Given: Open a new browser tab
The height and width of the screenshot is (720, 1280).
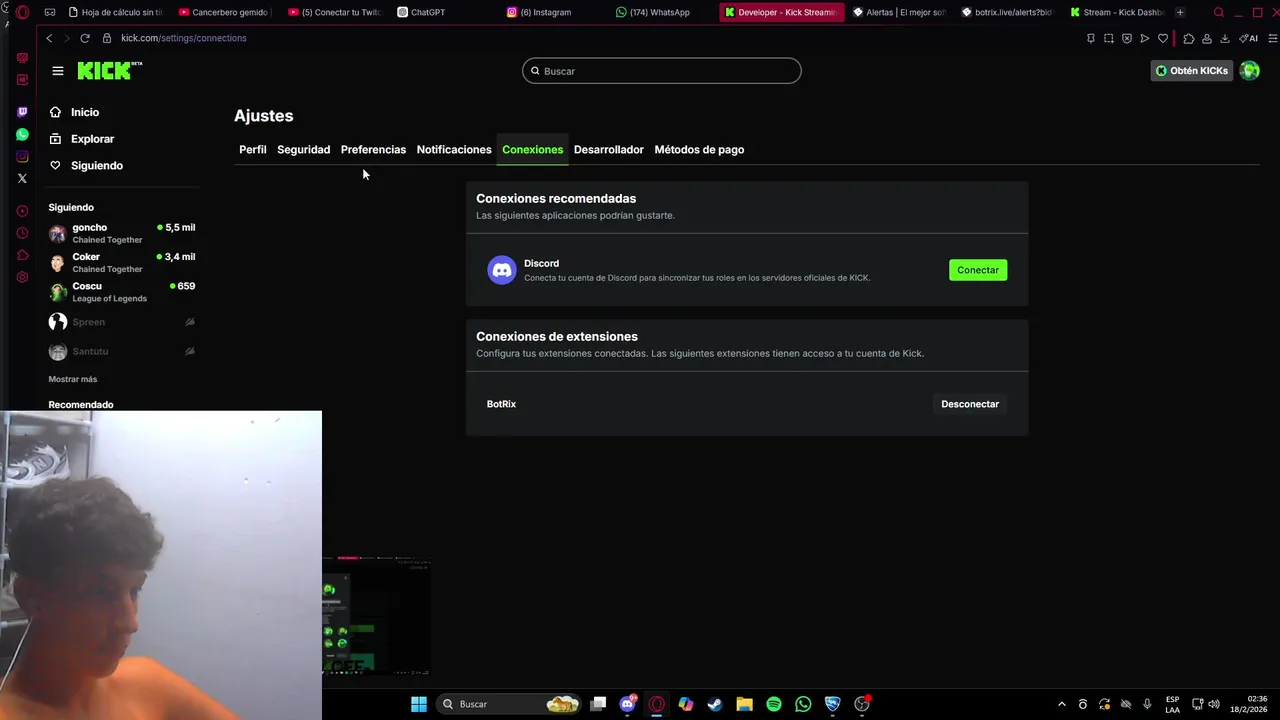Looking at the screenshot, I should coord(1180,12).
